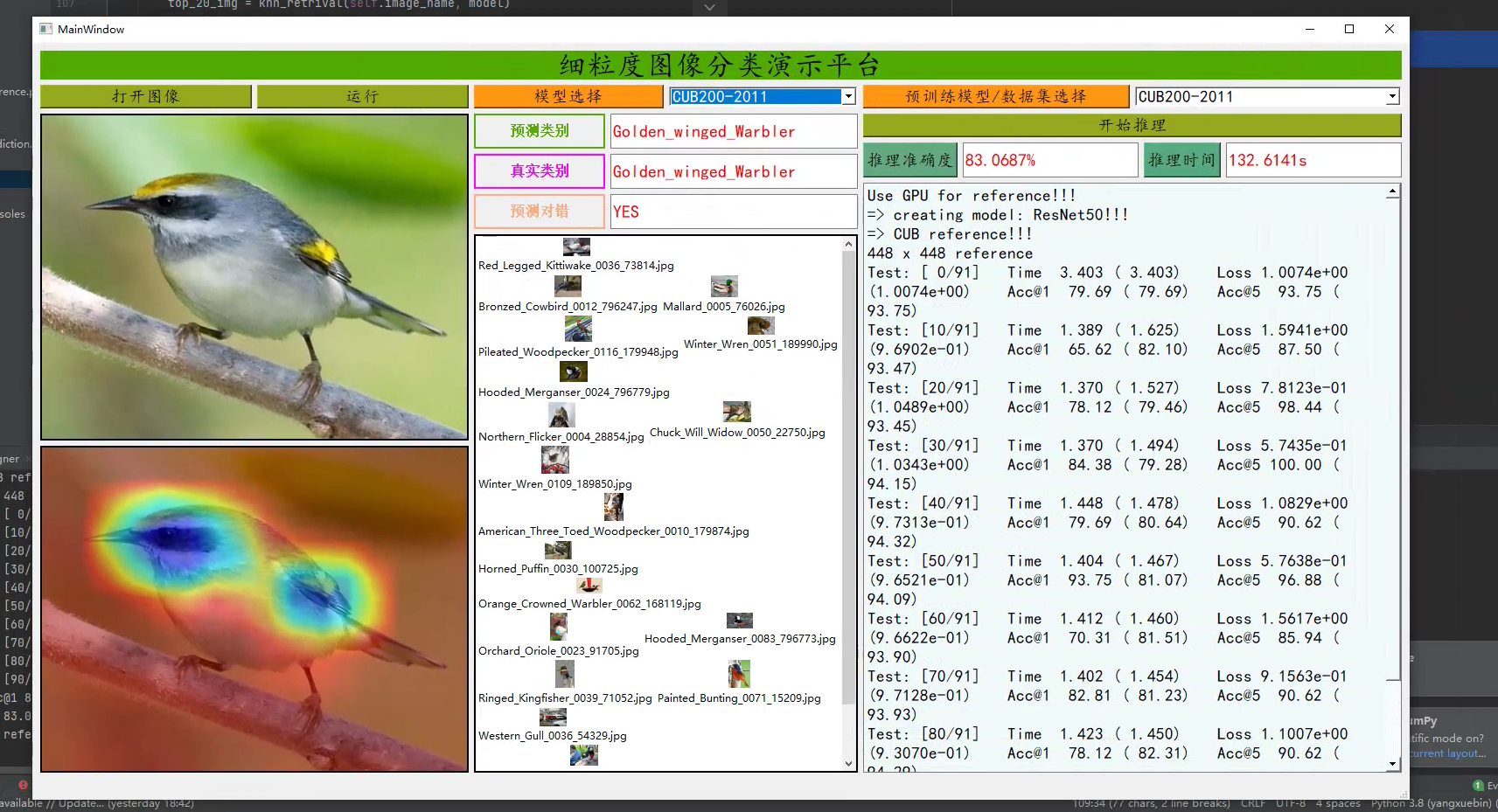
Task: Select the Orchard_Oriole_0023 image icon
Action: pos(558,627)
